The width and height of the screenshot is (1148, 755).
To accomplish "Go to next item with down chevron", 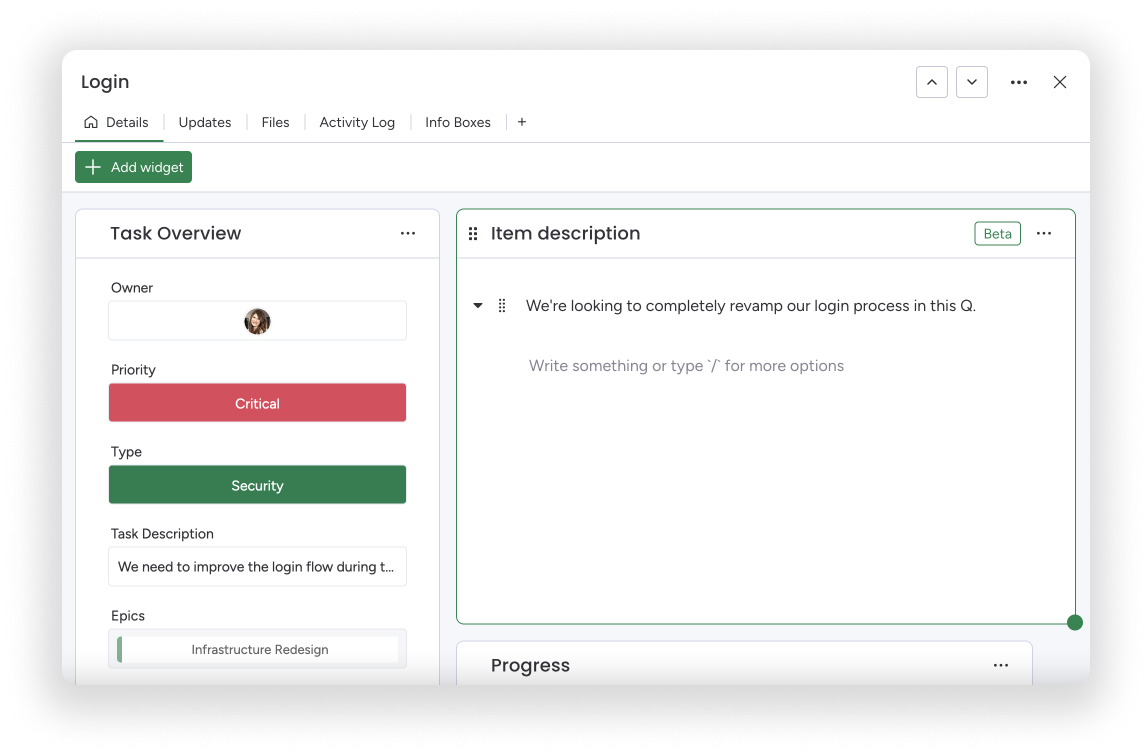I will click(971, 82).
